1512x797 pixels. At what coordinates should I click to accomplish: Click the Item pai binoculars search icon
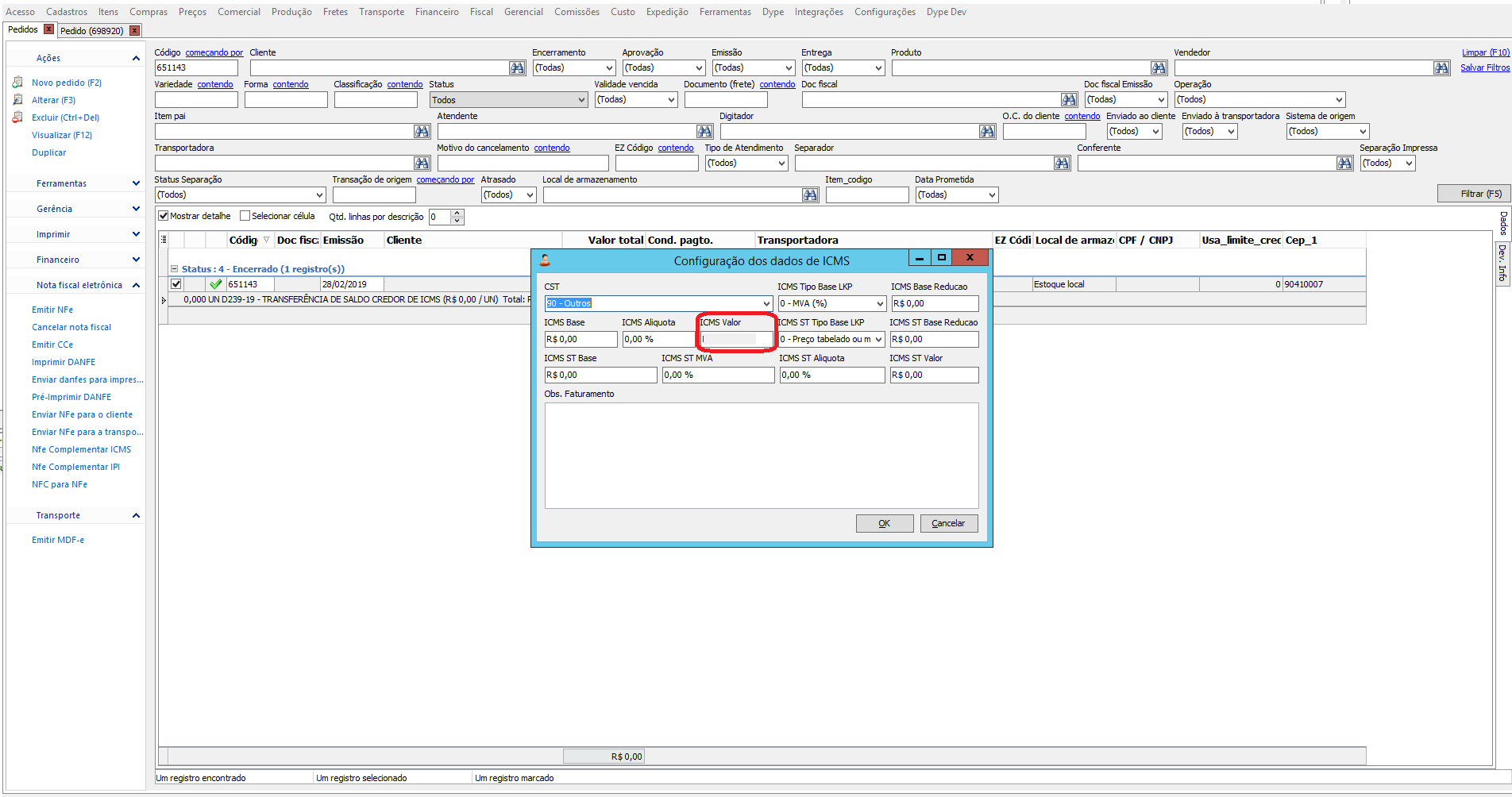coord(422,132)
